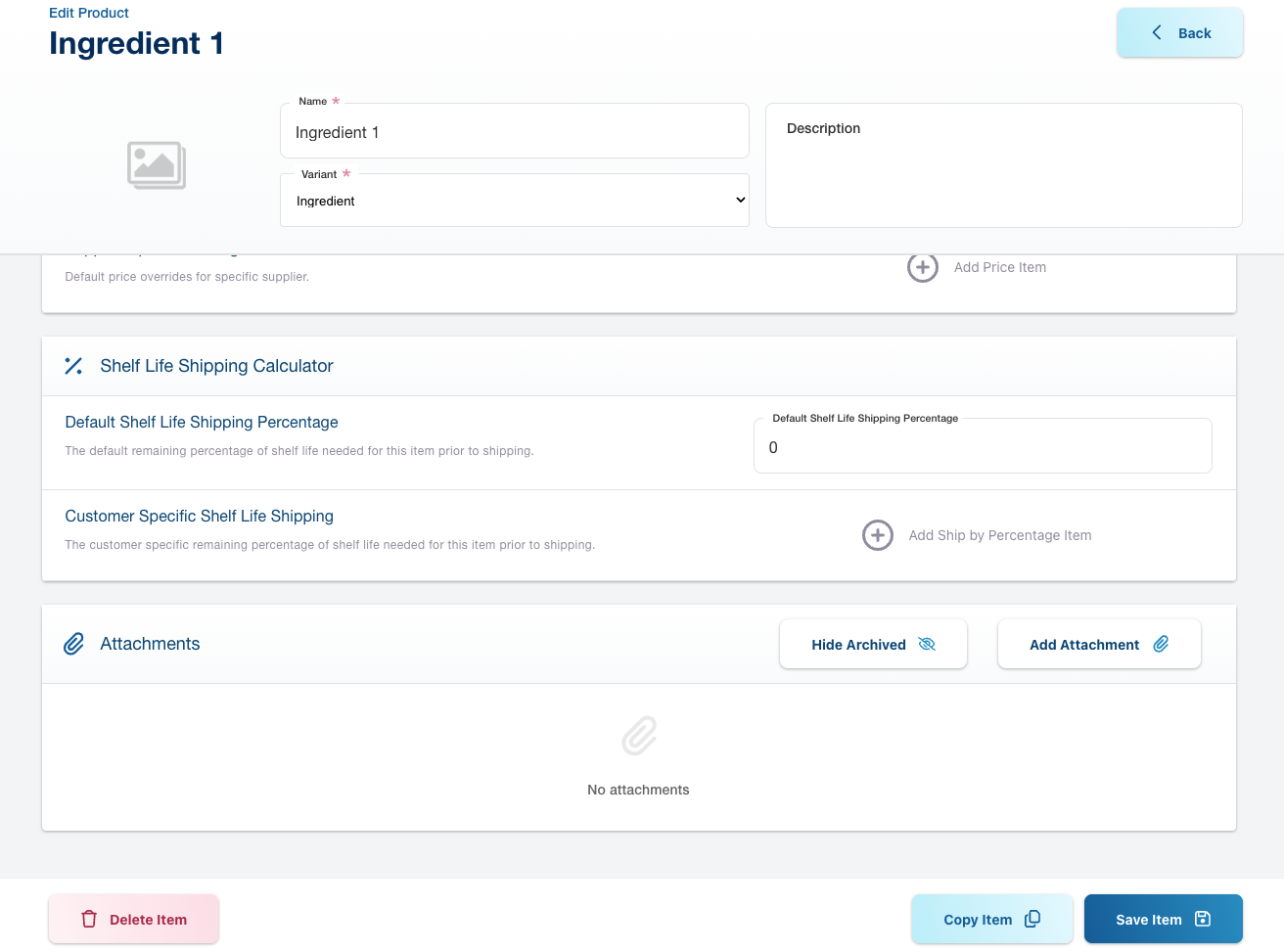Click the Add Ship by Percentage Item text

(x=999, y=535)
